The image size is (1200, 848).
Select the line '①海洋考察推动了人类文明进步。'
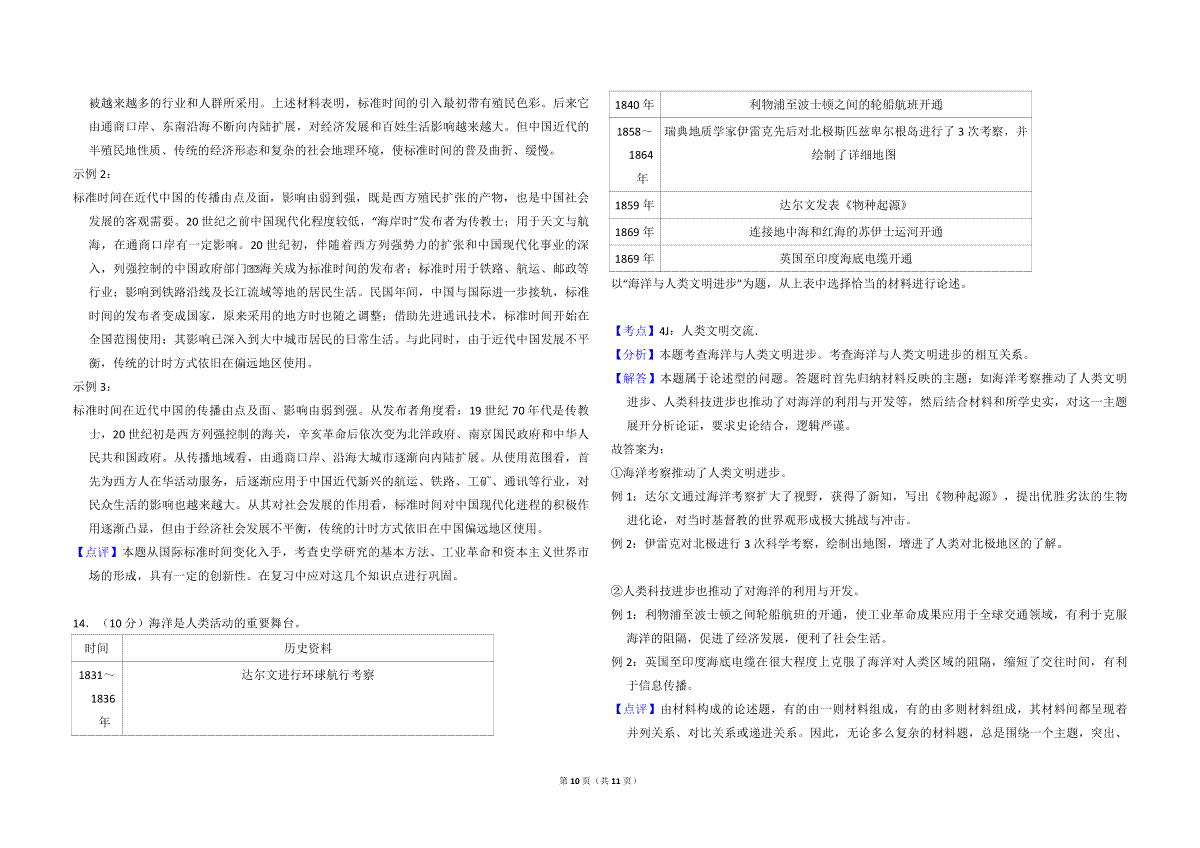tap(699, 473)
